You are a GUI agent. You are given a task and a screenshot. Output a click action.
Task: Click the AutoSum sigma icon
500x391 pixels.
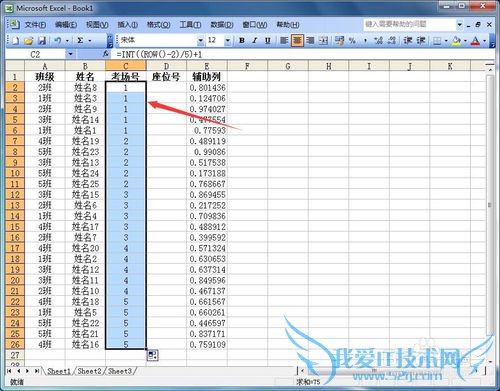click(80, 41)
